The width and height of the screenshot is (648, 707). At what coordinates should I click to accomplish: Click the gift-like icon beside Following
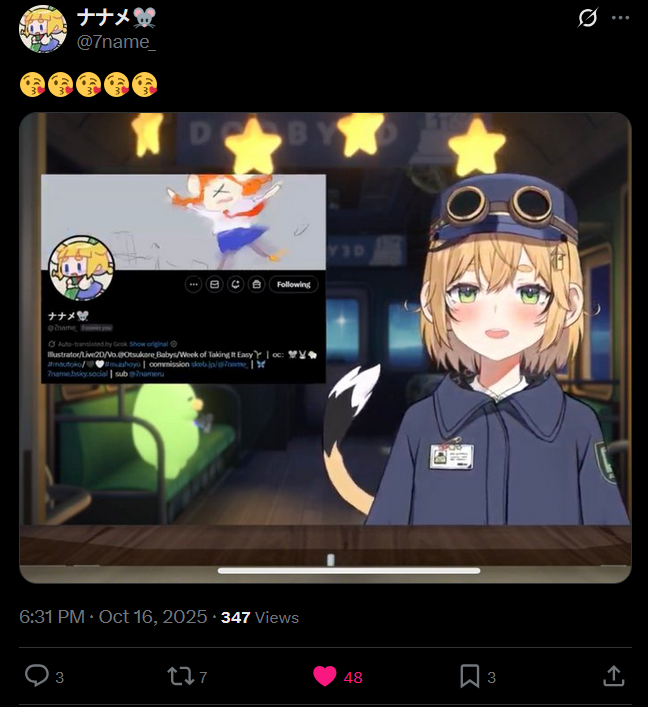pos(257,285)
